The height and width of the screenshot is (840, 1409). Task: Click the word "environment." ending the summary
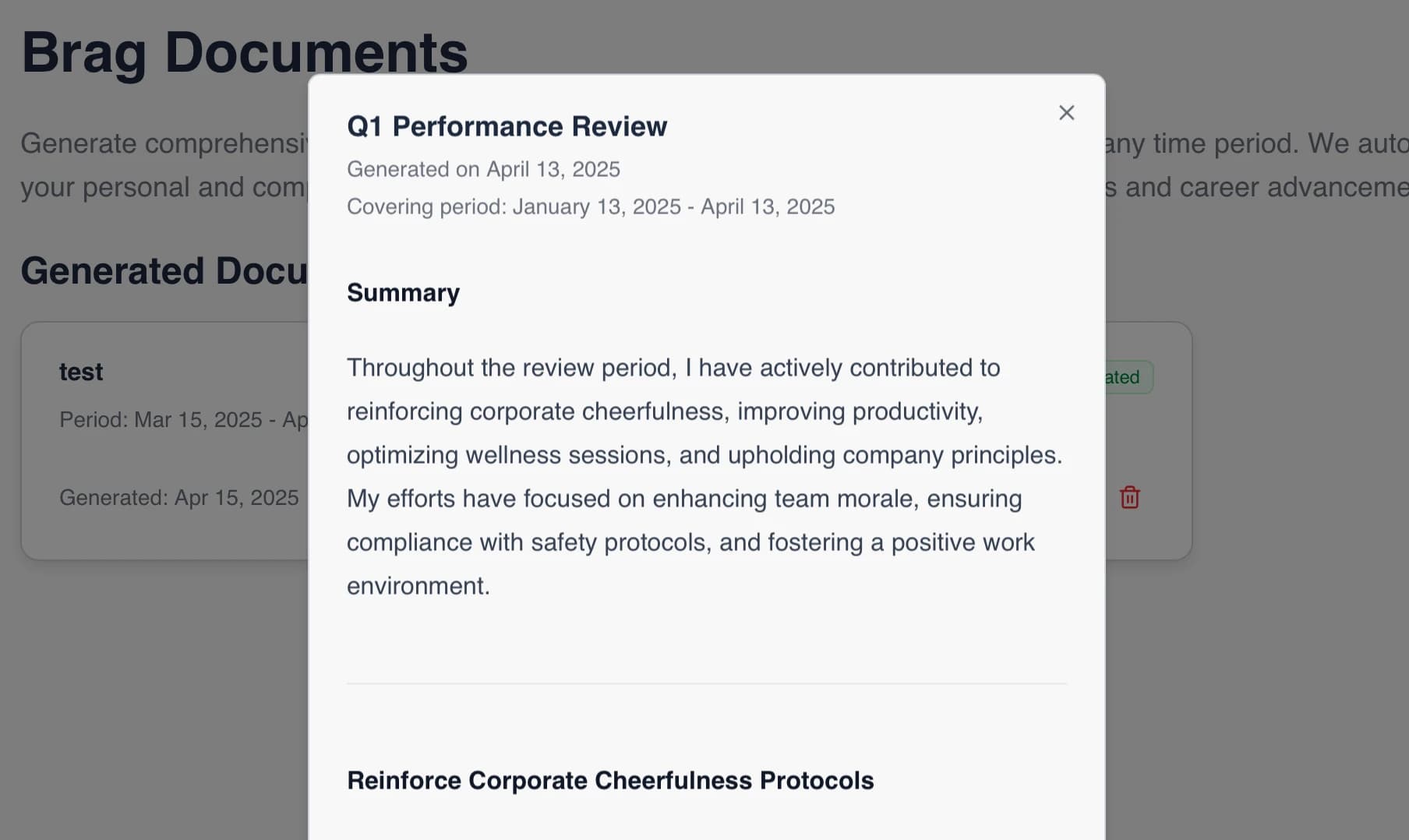tap(418, 585)
